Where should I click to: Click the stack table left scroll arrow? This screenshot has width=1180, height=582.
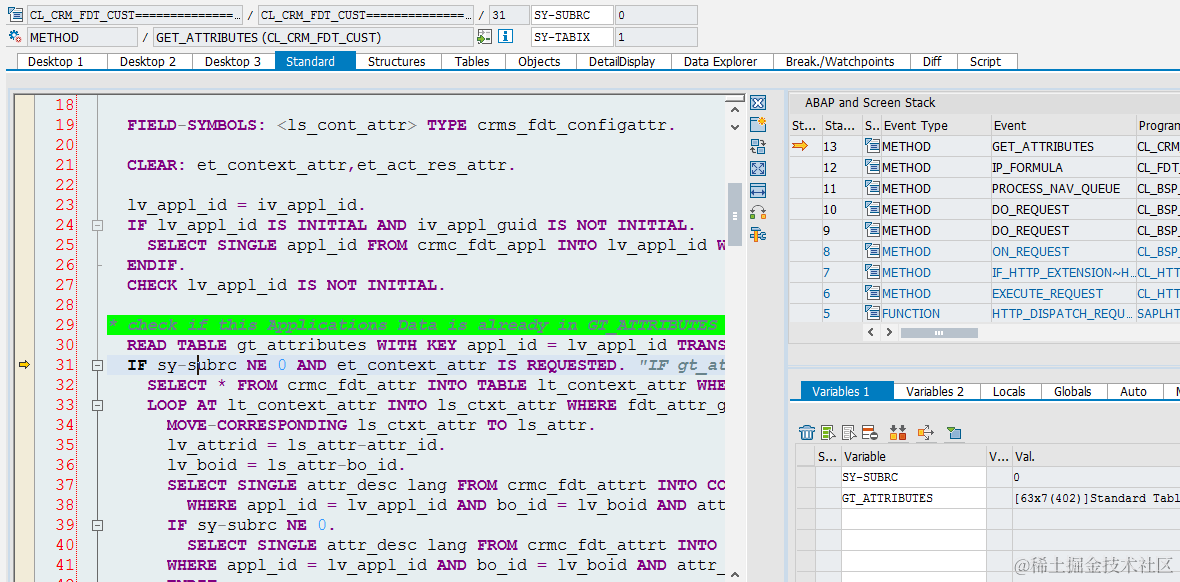pyautogui.click(x=871, y=331)
